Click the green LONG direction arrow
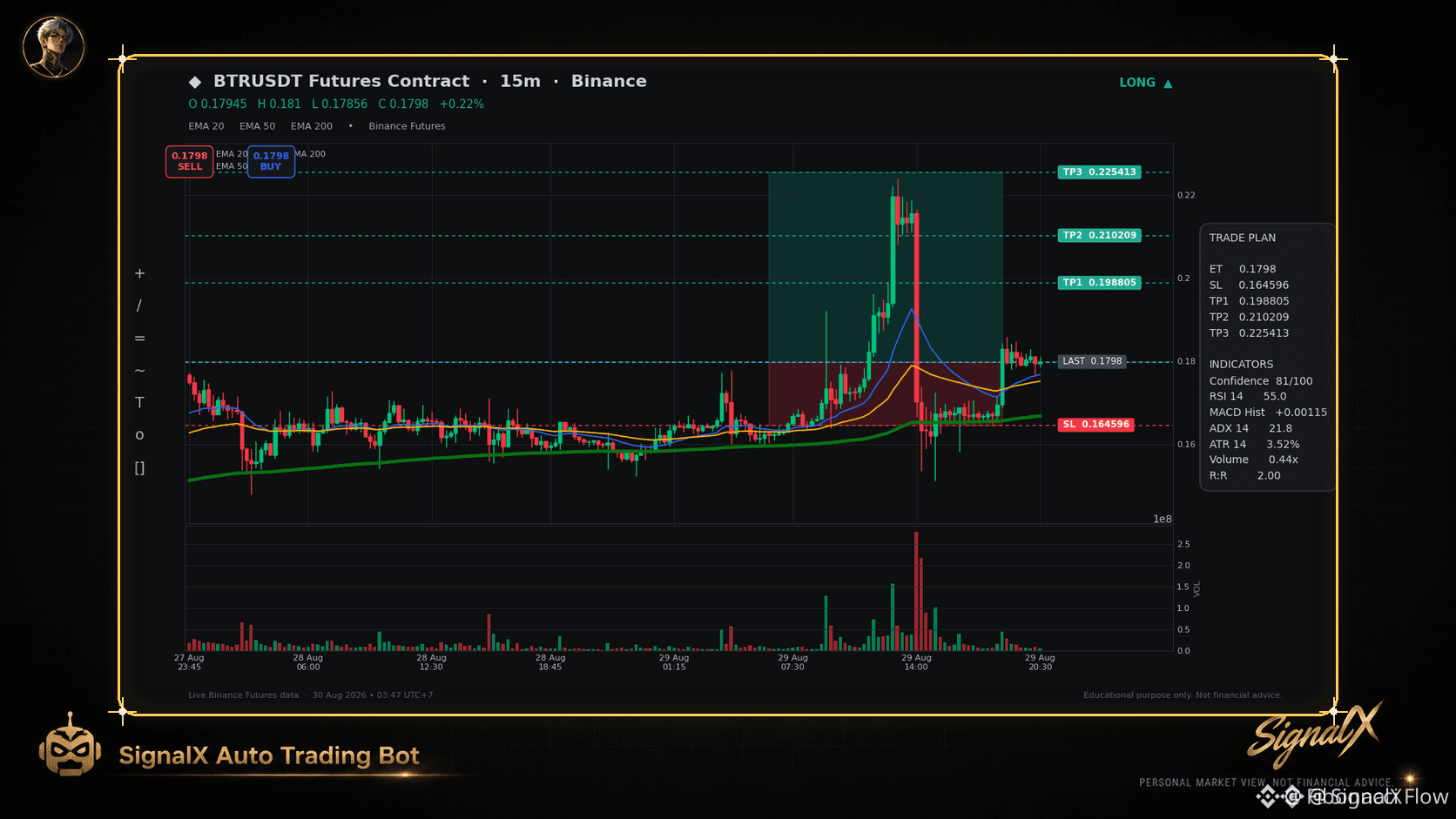This screenshot has width=1456, height=819. [1168, 84]
